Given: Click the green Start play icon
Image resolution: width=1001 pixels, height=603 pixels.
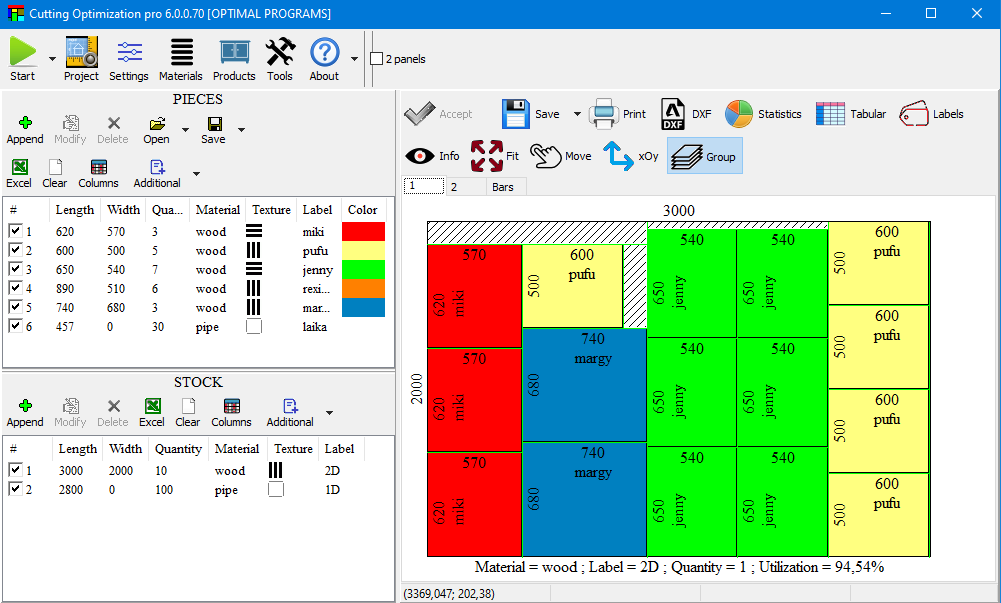Looking at the screenshot, I should pos(23,52).
